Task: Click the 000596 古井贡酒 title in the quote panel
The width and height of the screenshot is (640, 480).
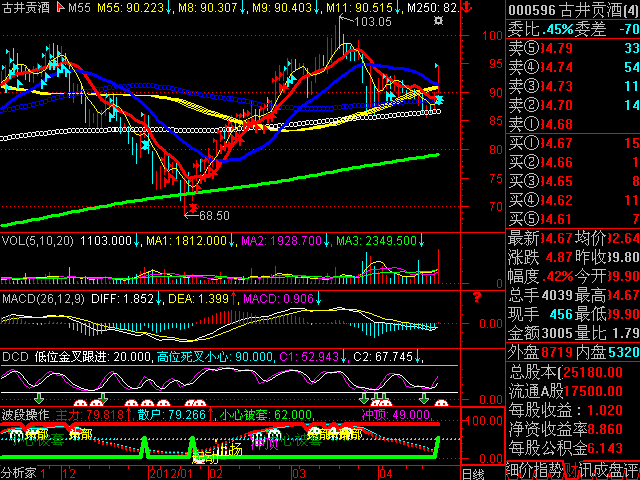Action: pos(573,10)
